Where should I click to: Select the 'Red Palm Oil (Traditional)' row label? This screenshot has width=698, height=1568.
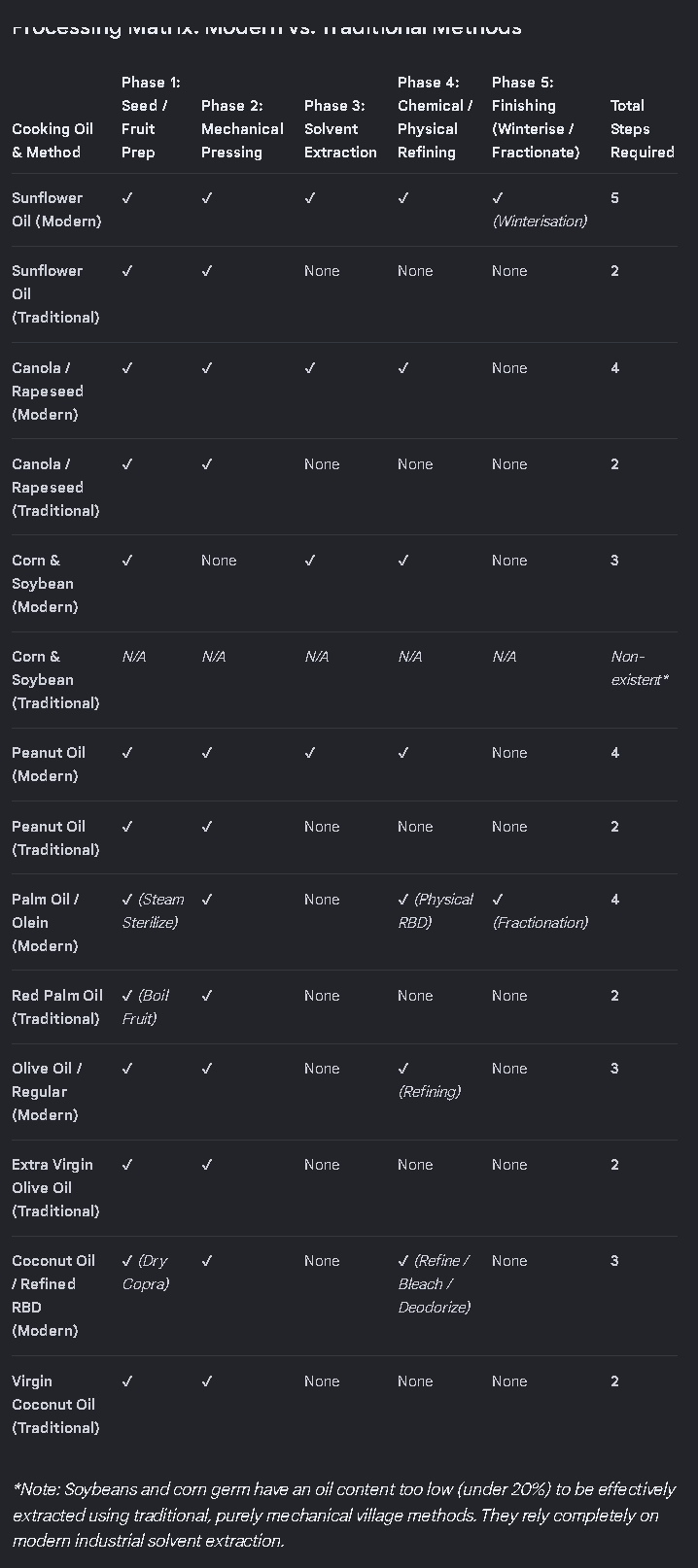pos(57,1007)
